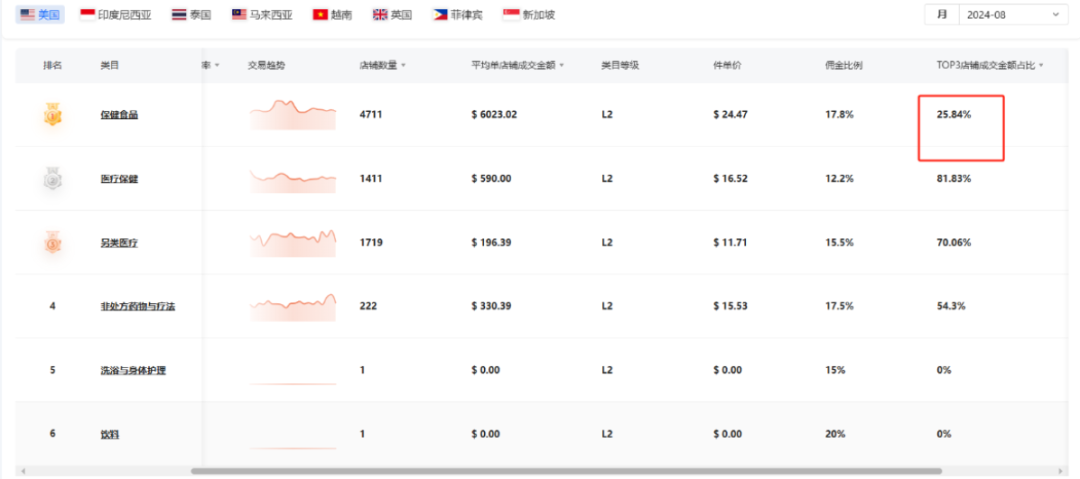Sort by TOP3店铺成交金额占比 column arrow
The width and height of the screenshot is (1080, 479).
(x=1041, y=65)
